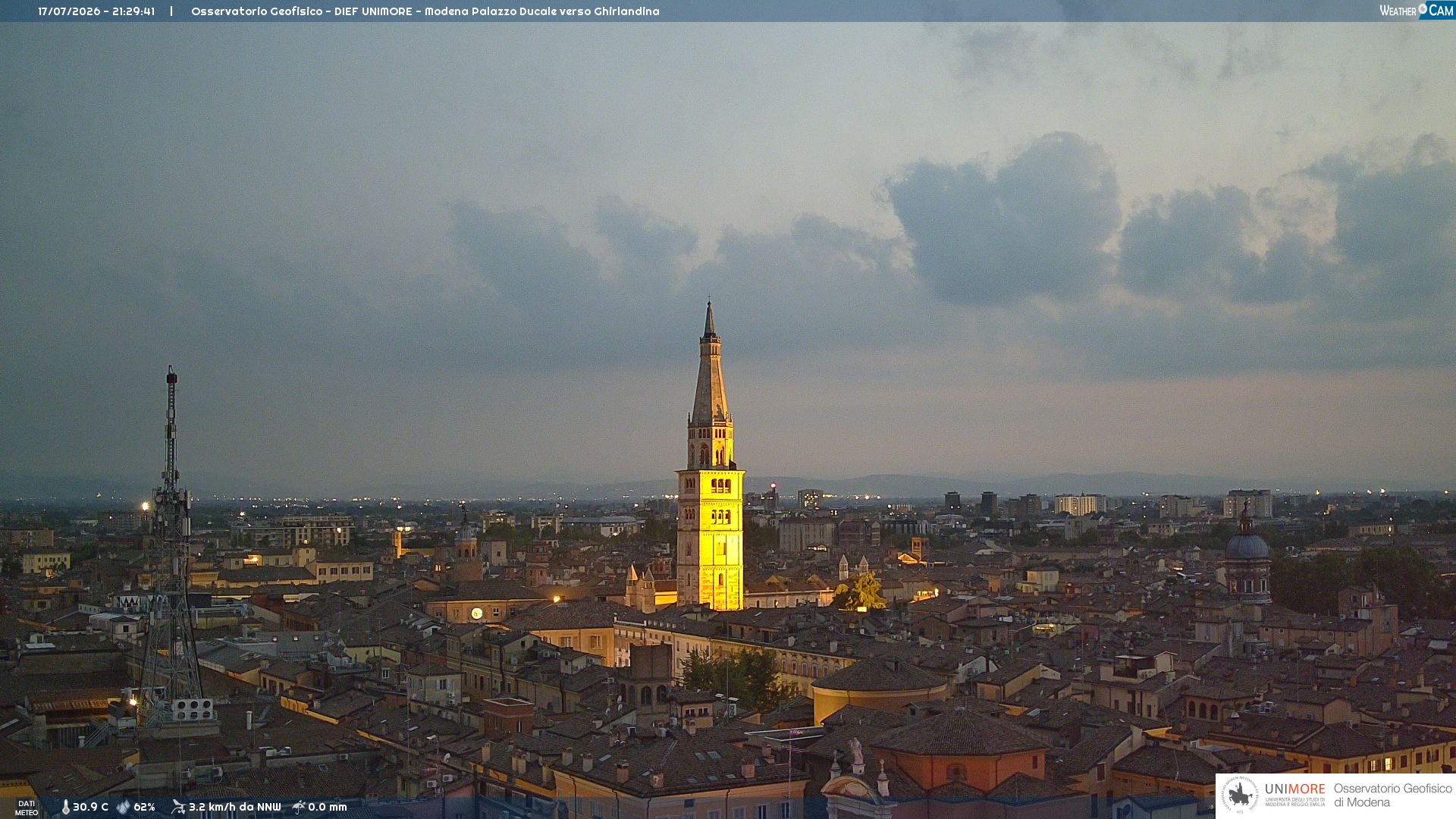Click the 62% humidity value
Viewport: 1456px width, 819px height.
(x=144, y=807)
